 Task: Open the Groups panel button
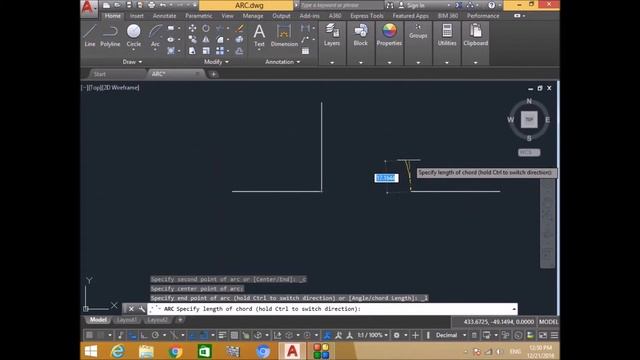[418, 32]
